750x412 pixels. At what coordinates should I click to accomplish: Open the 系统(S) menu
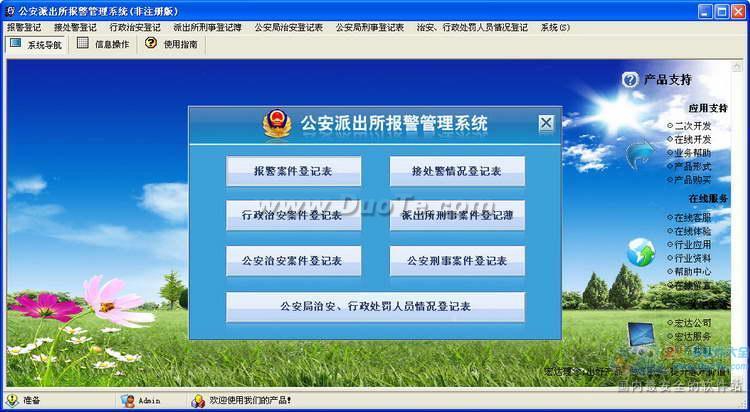[556, 27]
